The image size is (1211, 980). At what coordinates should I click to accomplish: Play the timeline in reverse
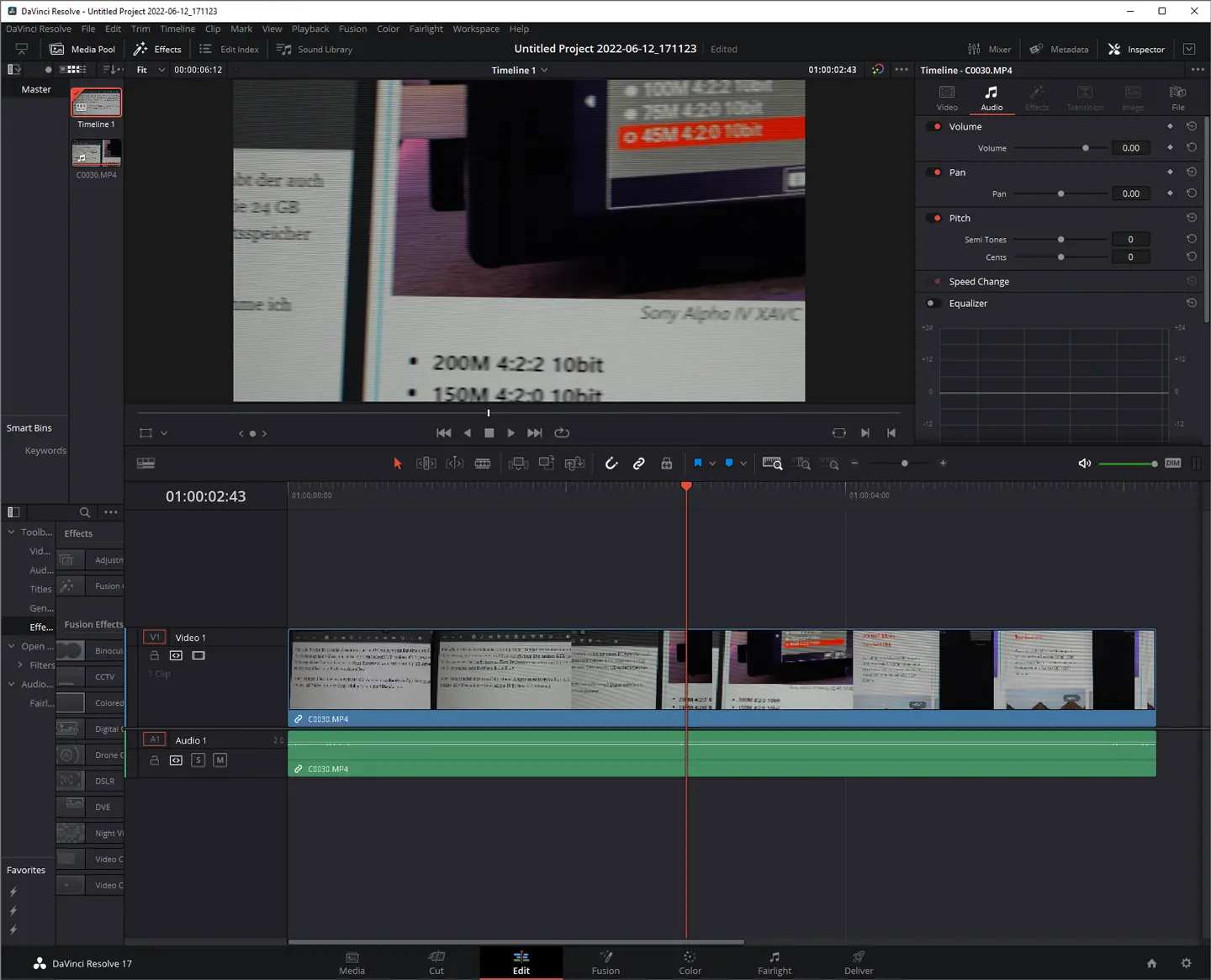click(x=468, y=433)
